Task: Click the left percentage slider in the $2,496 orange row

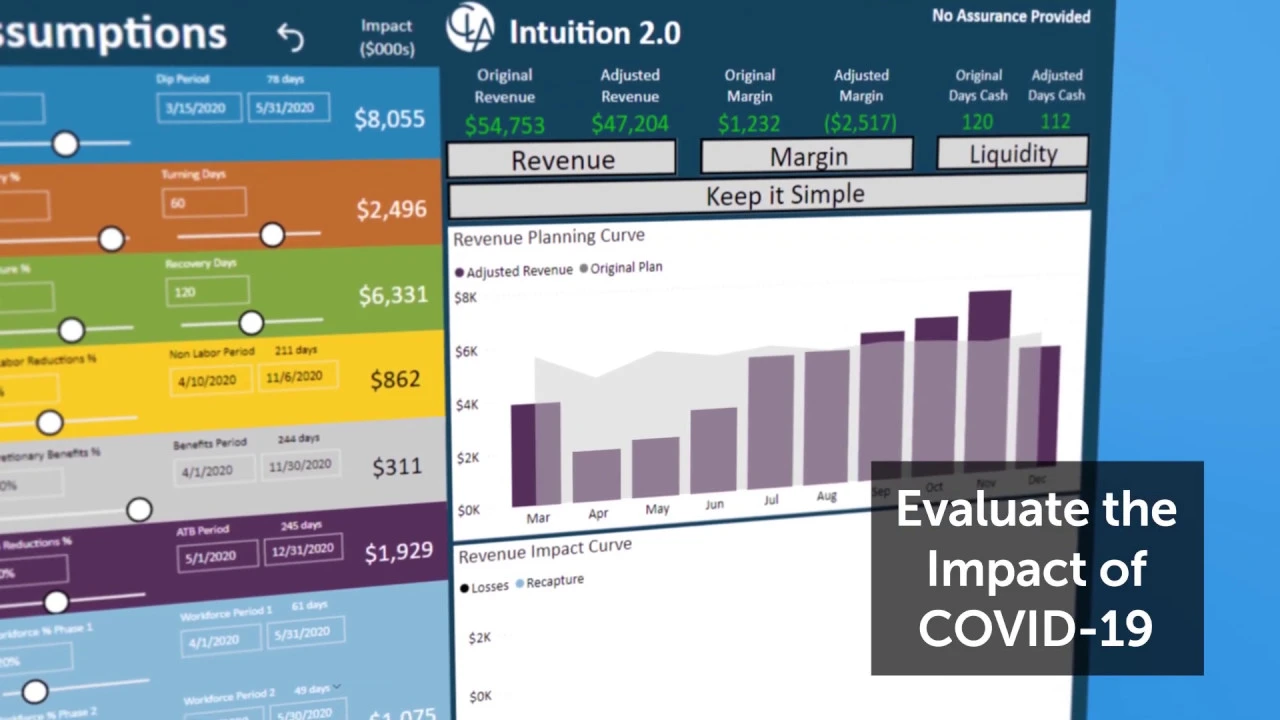Action: (111, 238)
